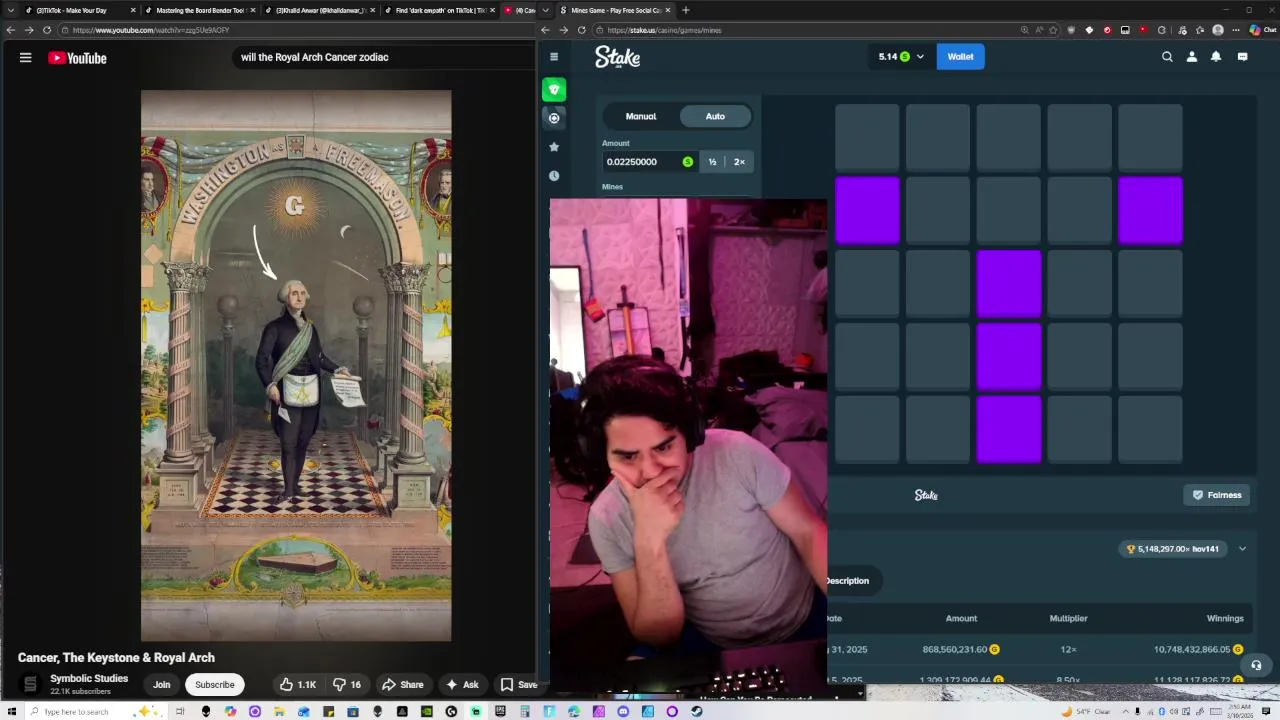
Task: Save the video to a playlist
Action: (x=519, y=685)
